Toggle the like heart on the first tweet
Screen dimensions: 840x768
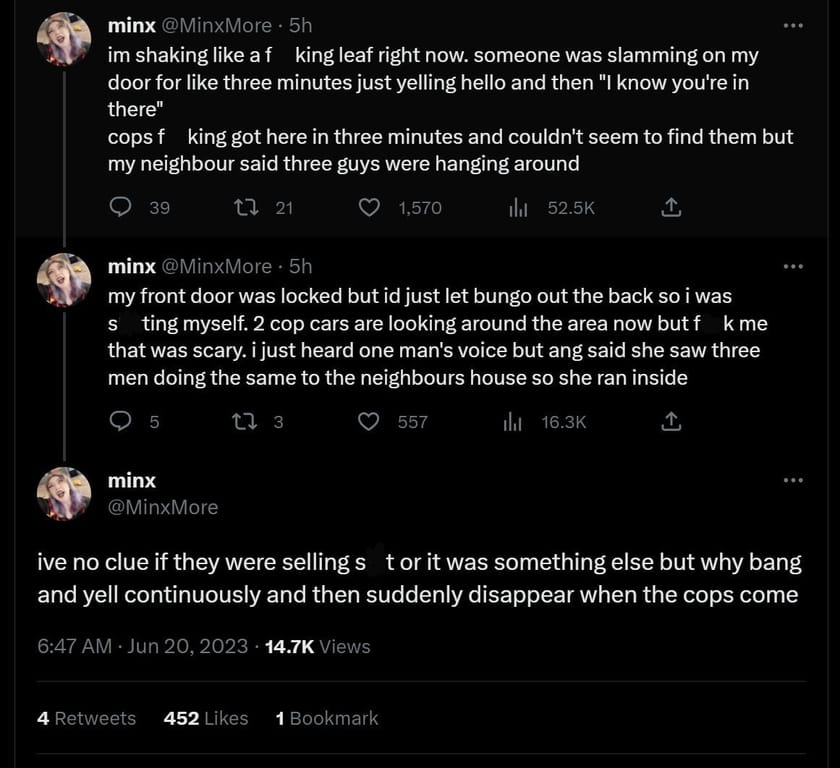[x=369, y=207]
